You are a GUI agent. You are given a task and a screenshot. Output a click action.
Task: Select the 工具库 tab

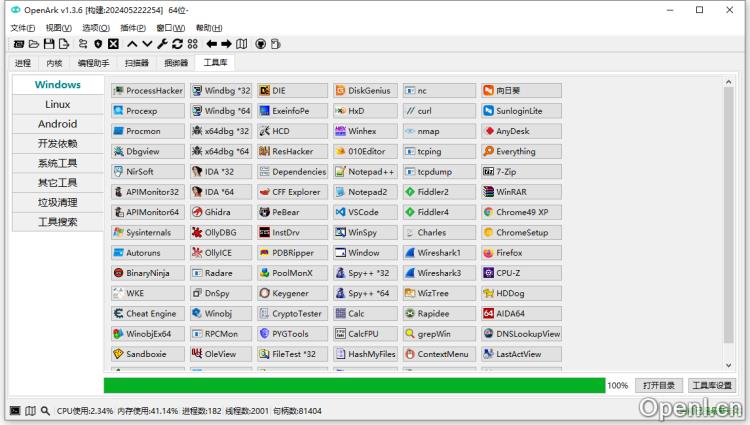point(215,62)
